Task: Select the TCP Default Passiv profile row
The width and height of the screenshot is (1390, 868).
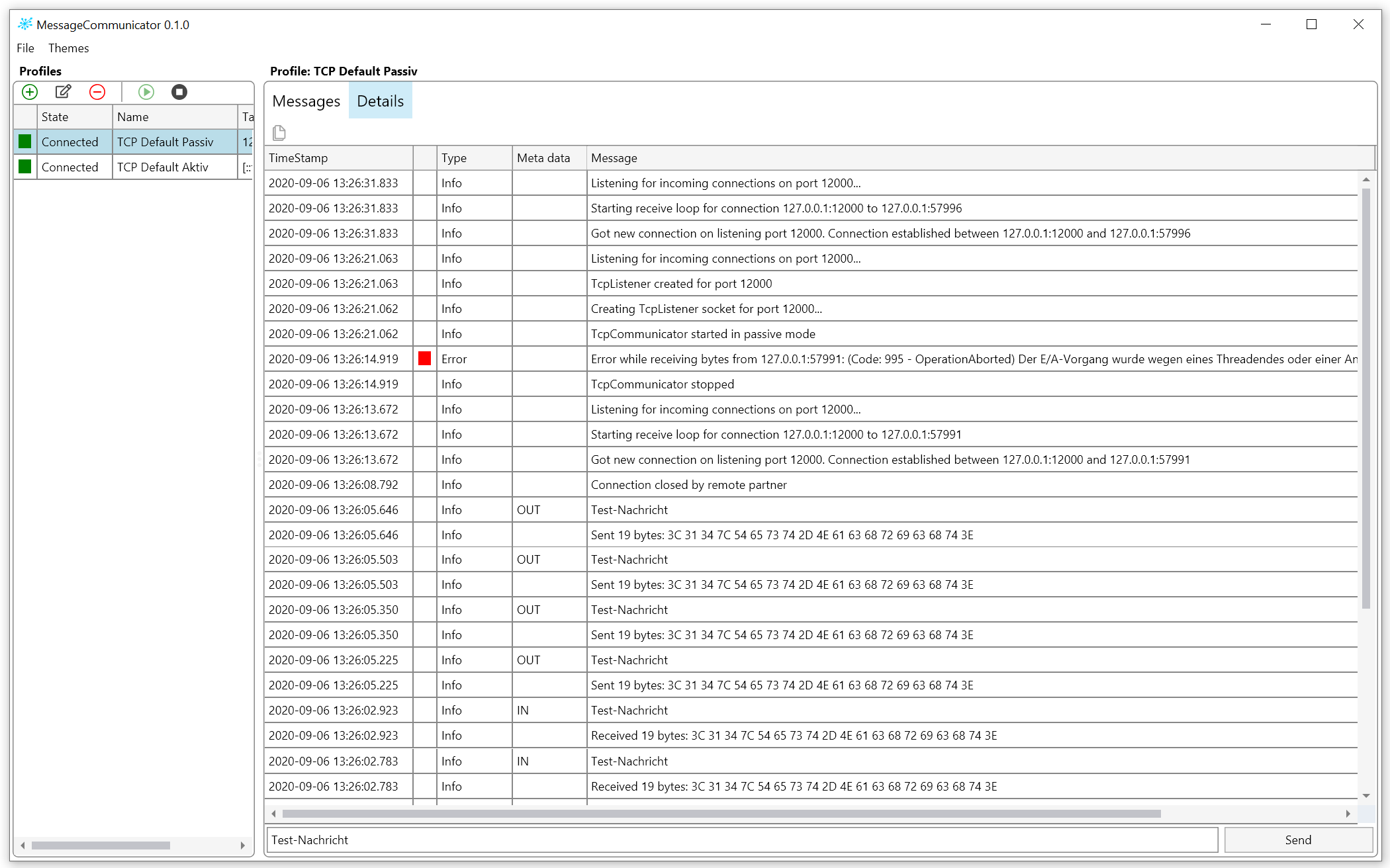Action: 164,142
